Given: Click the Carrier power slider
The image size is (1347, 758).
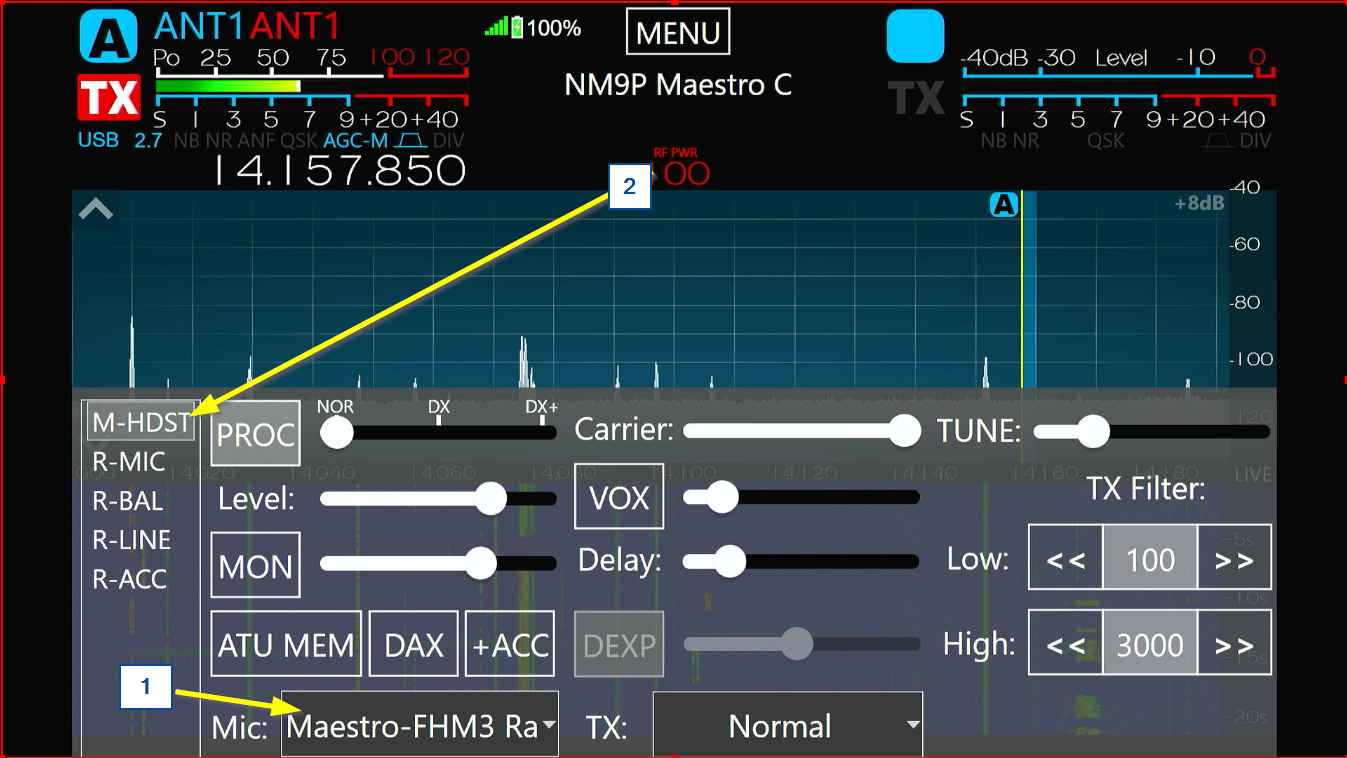Looking at the screenshot, I should [802, 431].
